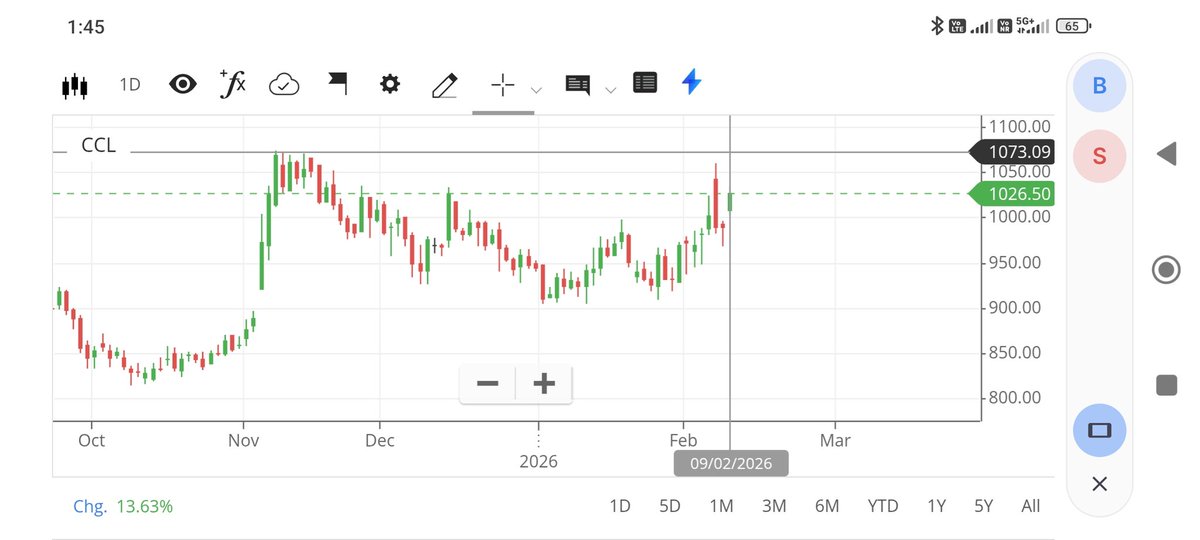The image size is (1200, 540).
Task: Tap the Bluetooth status icon
Action: [x=937, y=27]
